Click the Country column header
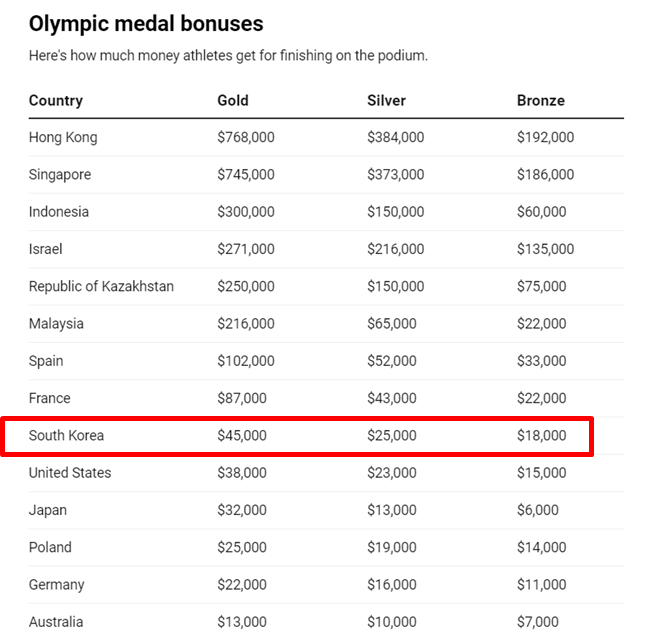 pos(56,100)
